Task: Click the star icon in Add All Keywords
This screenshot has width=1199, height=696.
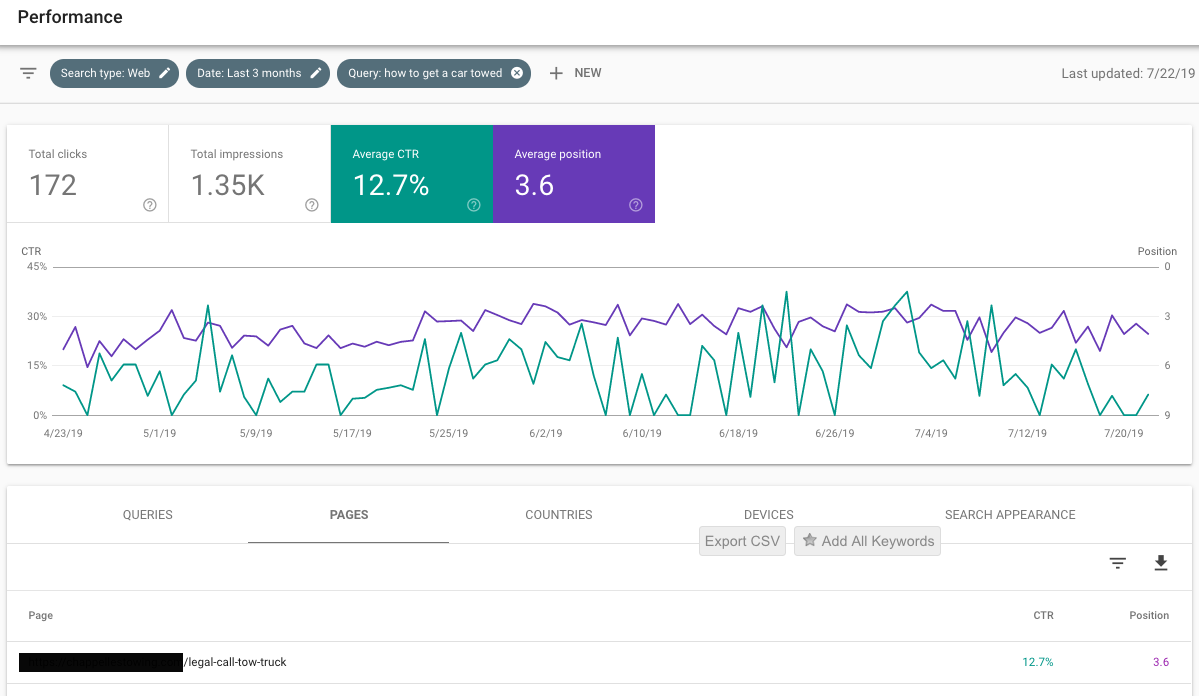Action: [809, 540]
